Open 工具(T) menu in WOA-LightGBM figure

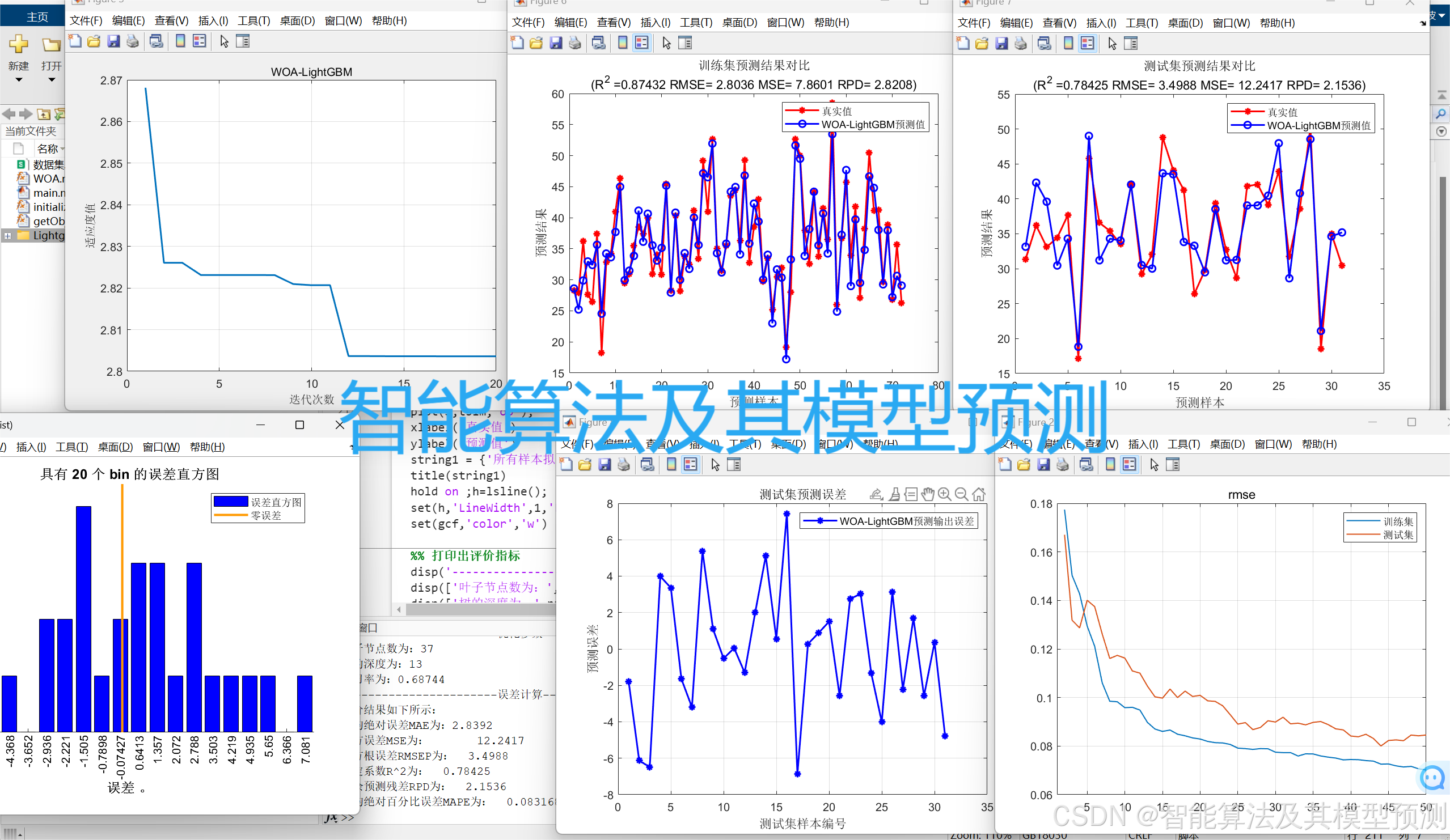(x=253, y=21)
